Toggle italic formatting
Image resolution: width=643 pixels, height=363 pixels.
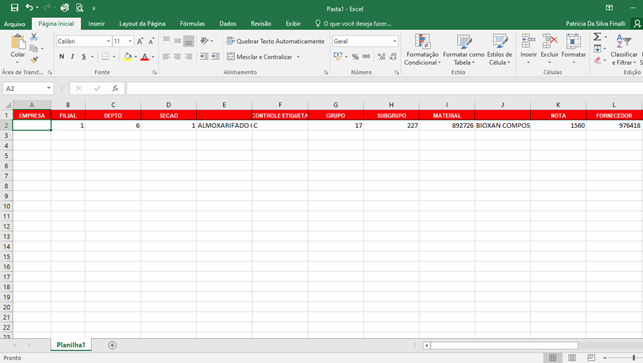coord(73,57)
